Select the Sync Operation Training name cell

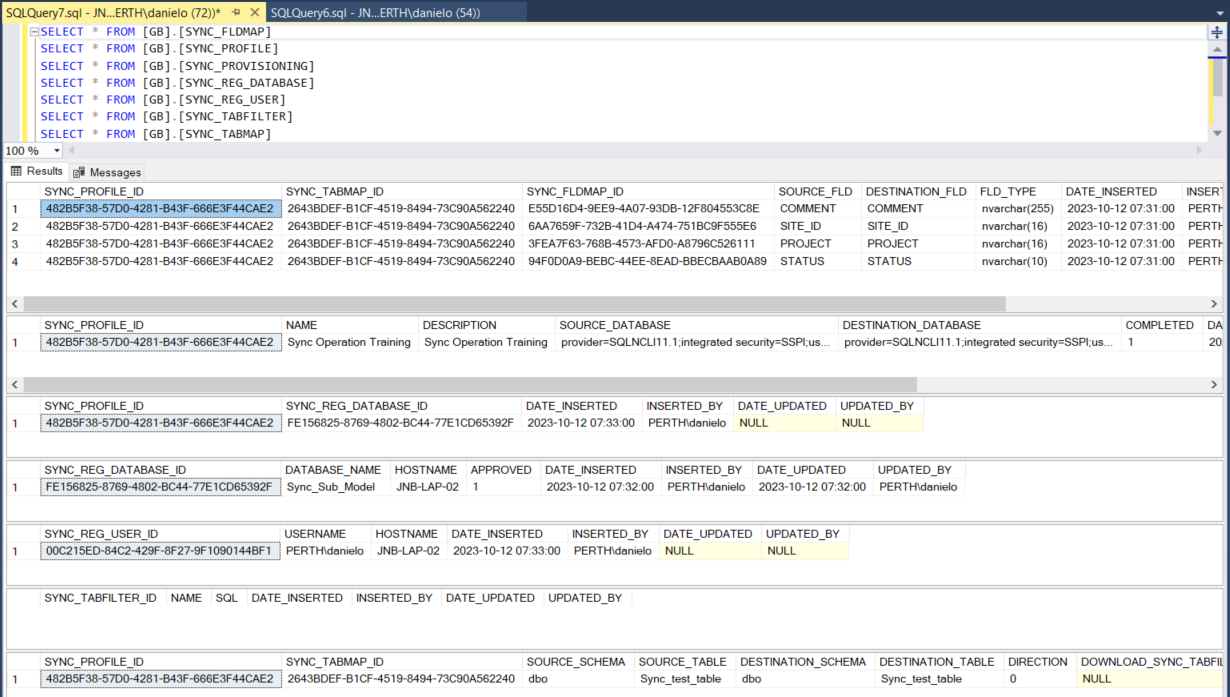pos(349,341)
